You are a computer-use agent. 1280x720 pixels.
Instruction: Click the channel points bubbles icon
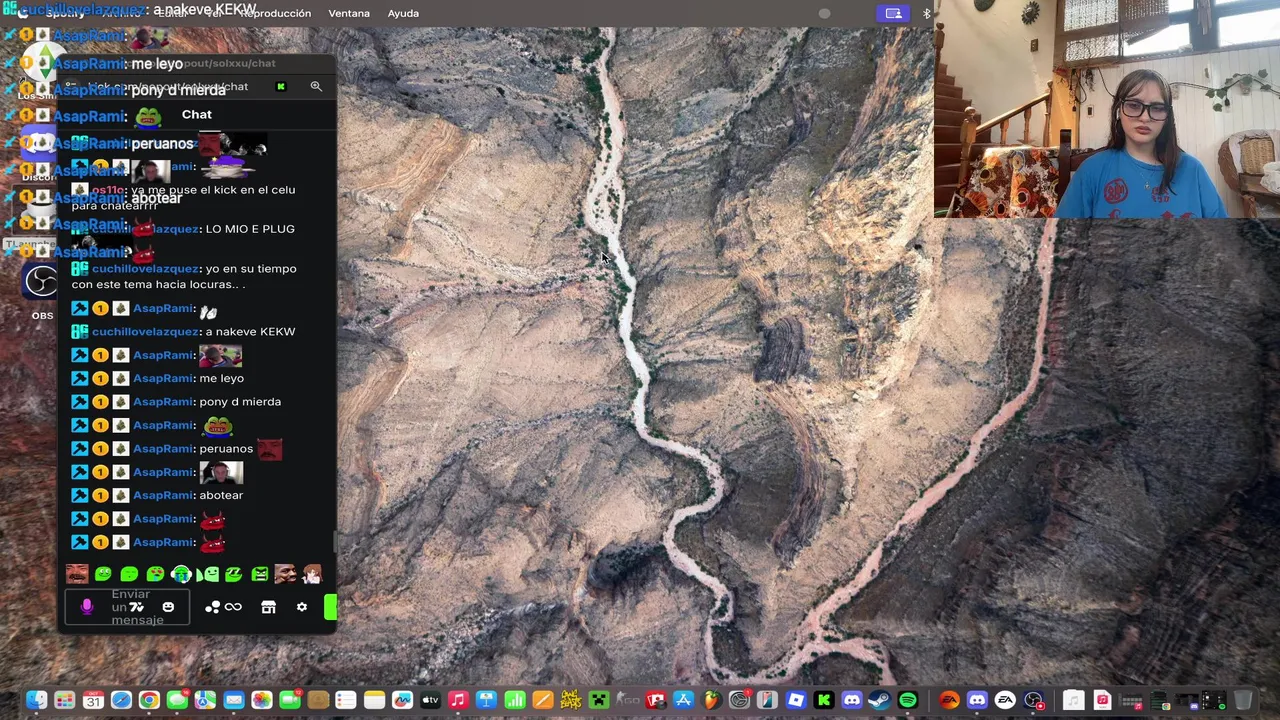[212, 607]
